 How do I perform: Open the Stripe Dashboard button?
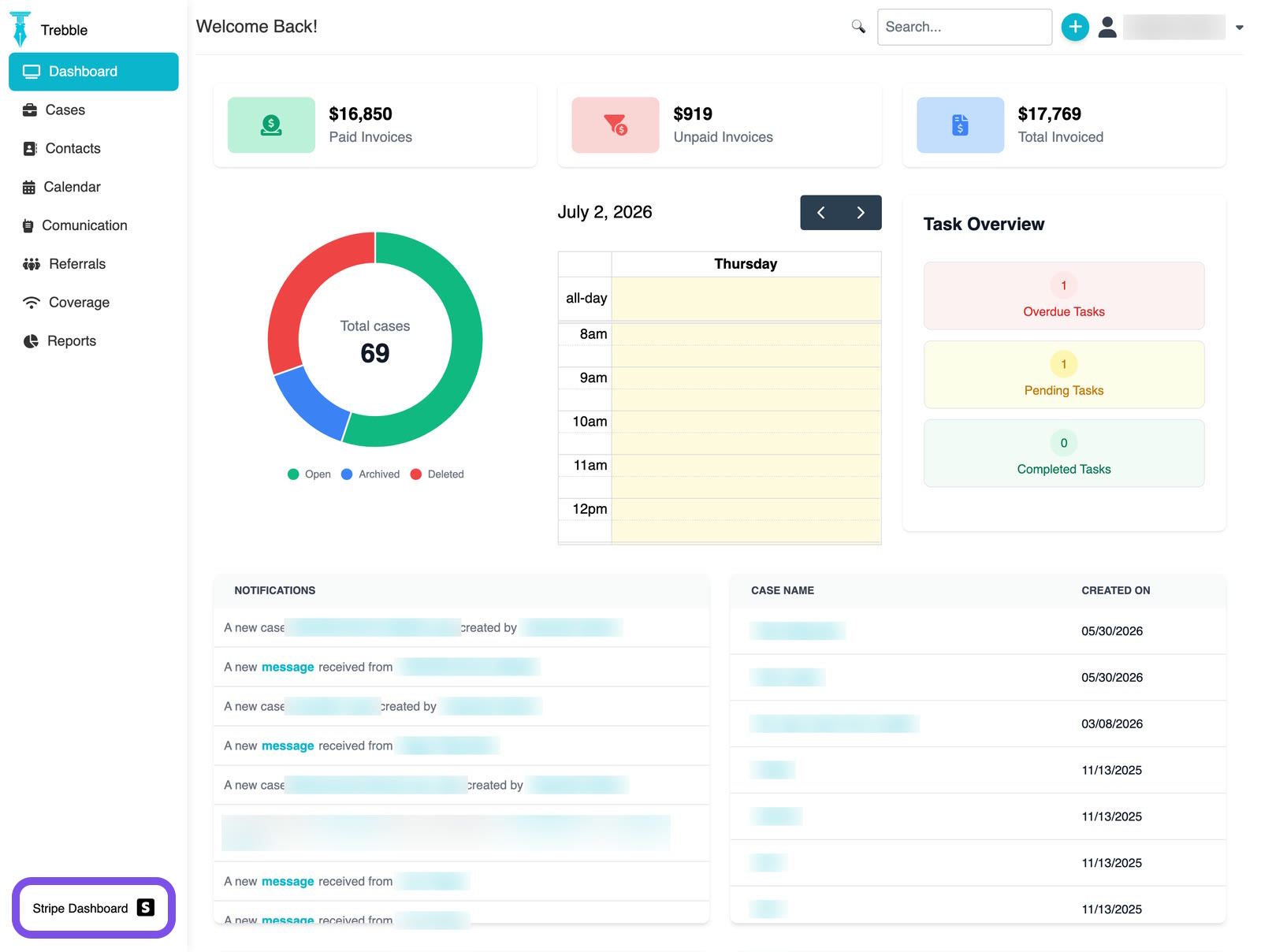click(94, 908)
